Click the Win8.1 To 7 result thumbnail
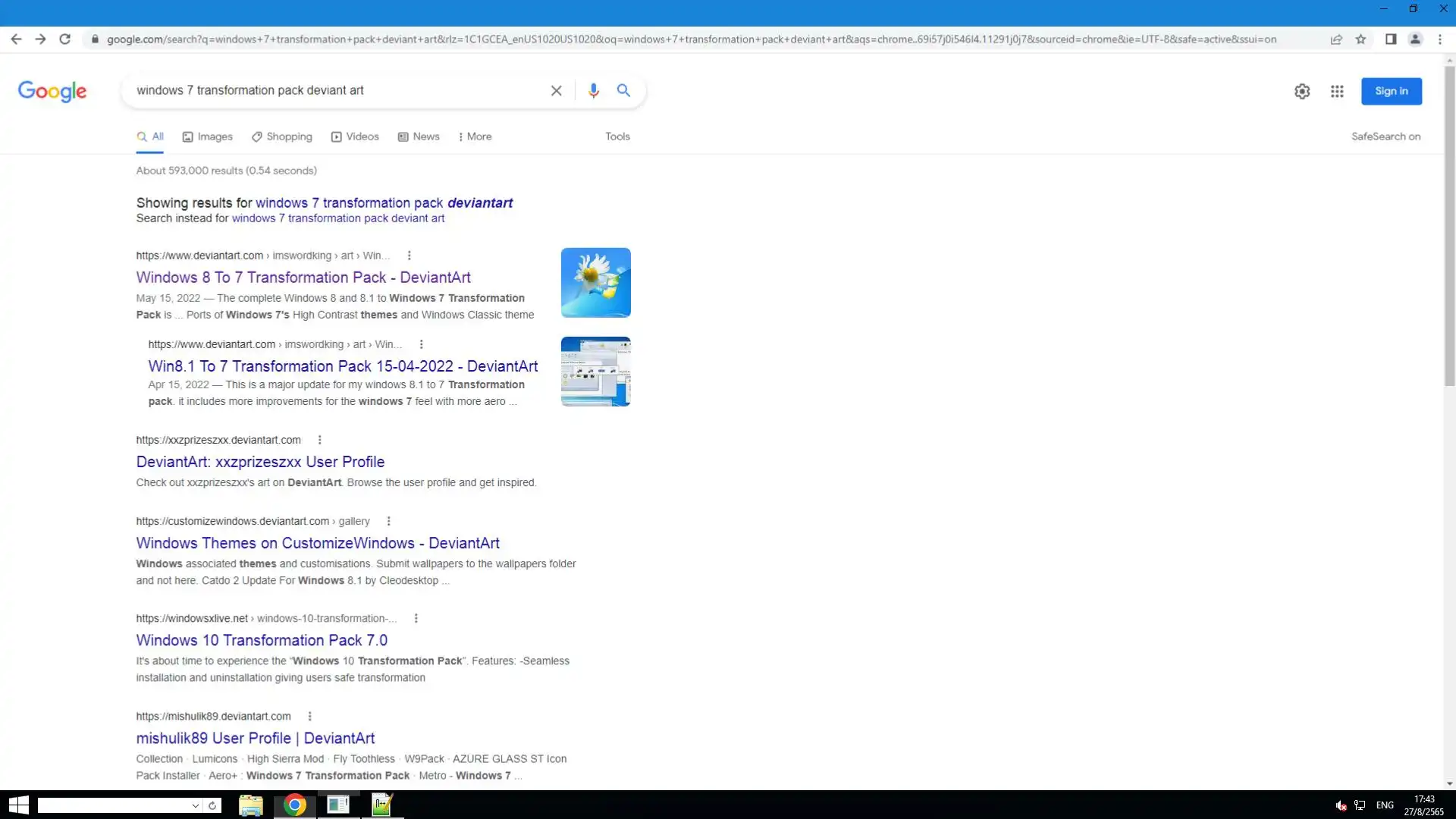The height and width of the screenshot is (819, 1456). coord(595,372)
